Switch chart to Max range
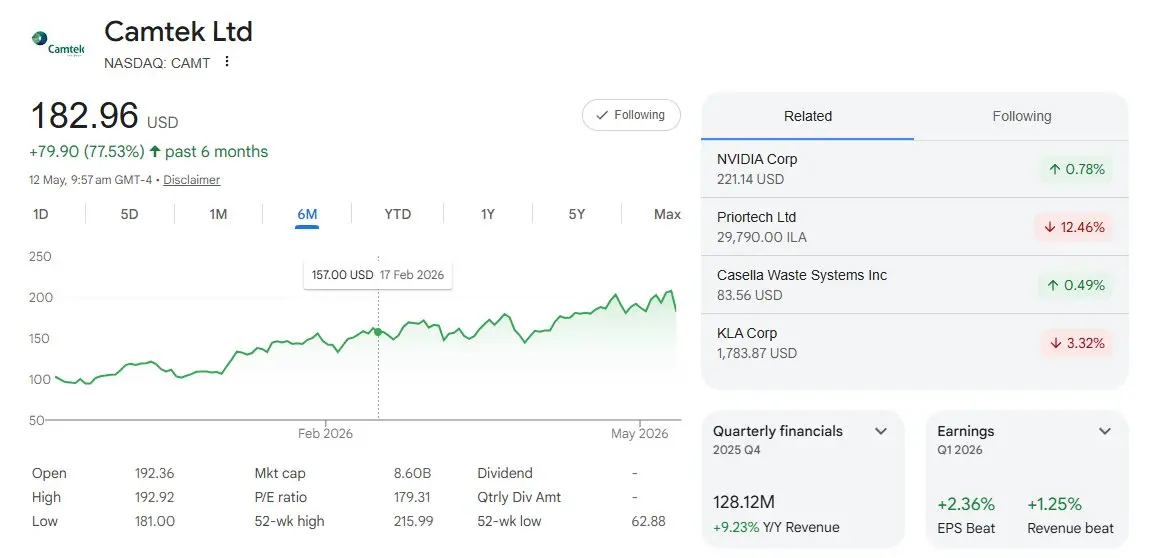 (667, 214)
